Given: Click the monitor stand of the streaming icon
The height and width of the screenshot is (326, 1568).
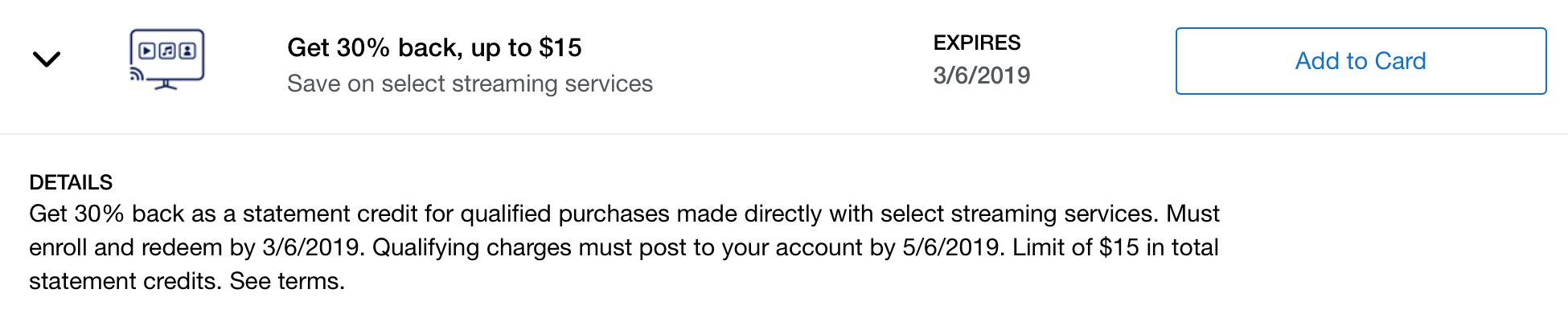Looking at the screenshot, I should [166, 84].
